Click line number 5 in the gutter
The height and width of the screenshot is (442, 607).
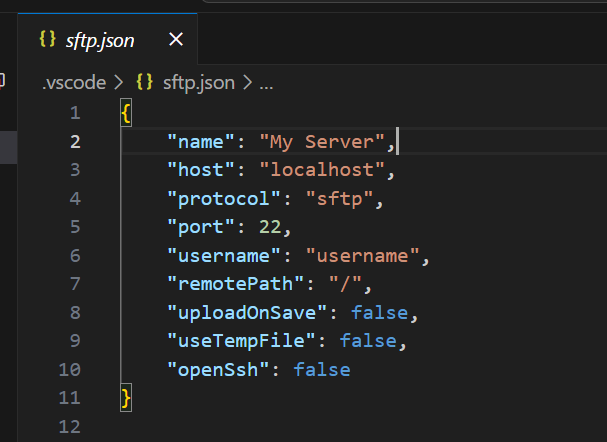[x=75, y=227]
